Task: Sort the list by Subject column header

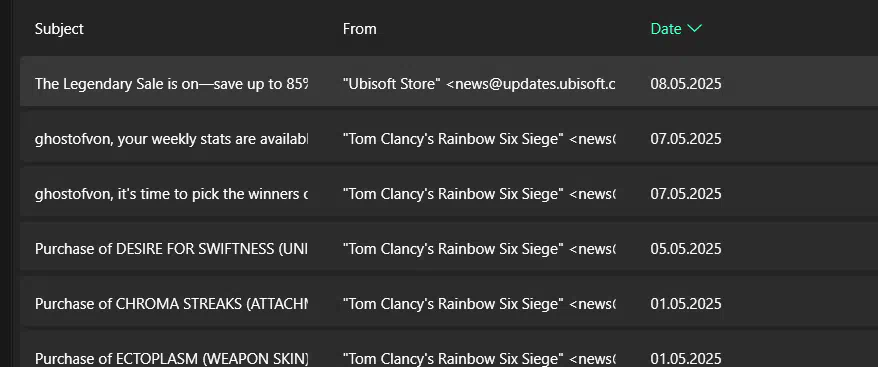Action: click(59, 29)
